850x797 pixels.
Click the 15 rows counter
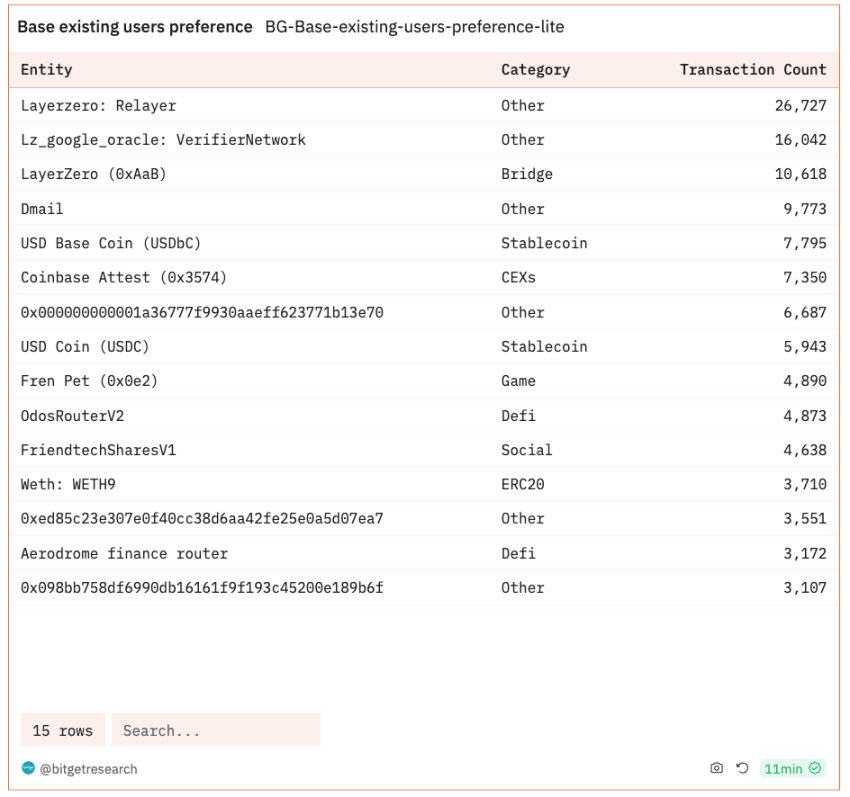point(62,730)
